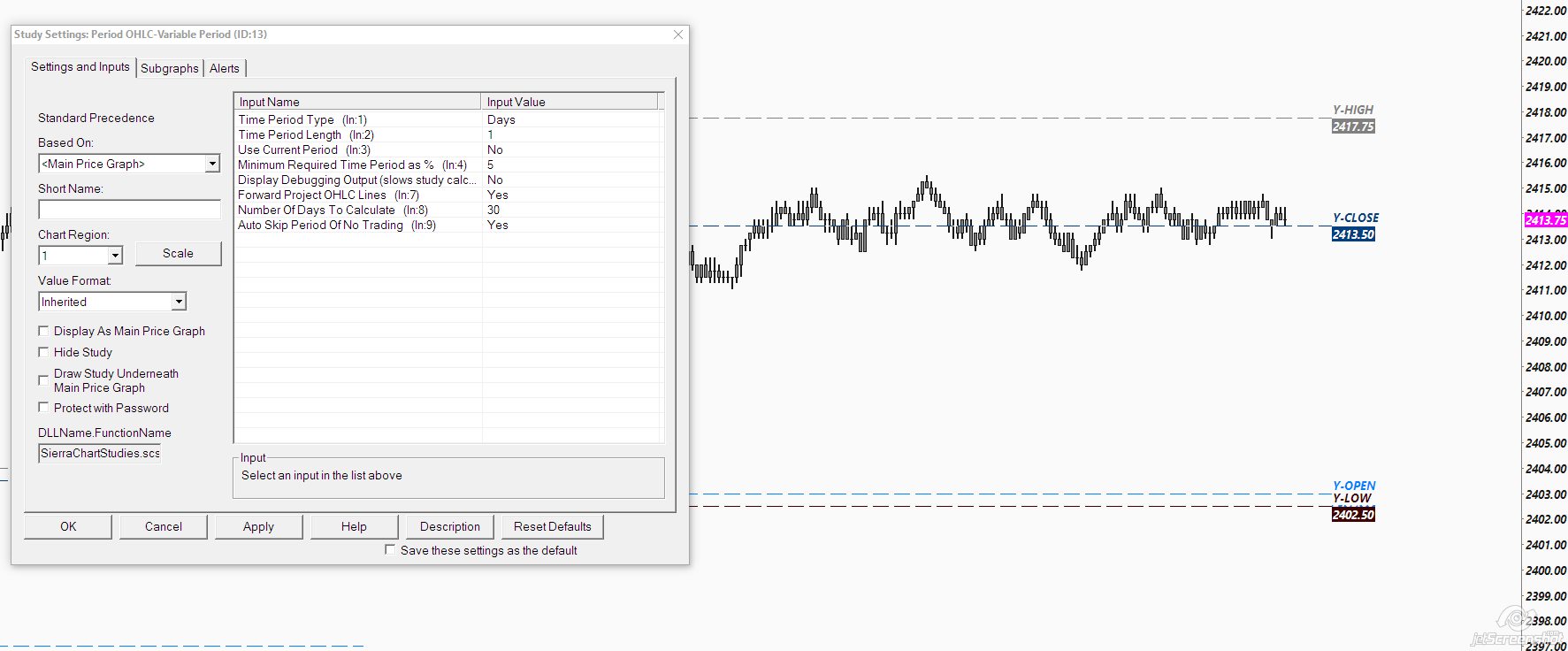Image resolution: width=1568 pixels, height=651 pixels.
Task: Expand the Value Format dropdown
Action: (179, 302)
